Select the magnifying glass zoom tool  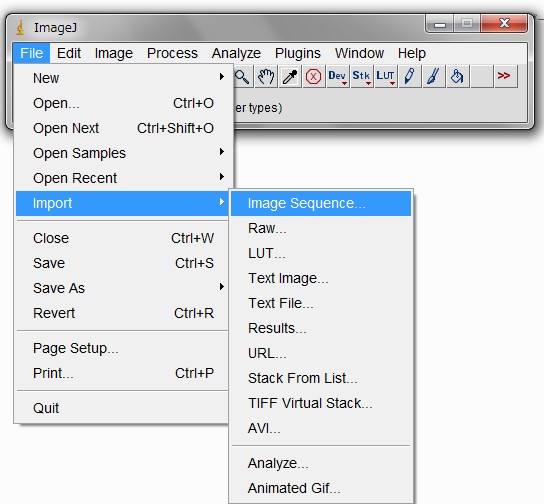[242, 76]
